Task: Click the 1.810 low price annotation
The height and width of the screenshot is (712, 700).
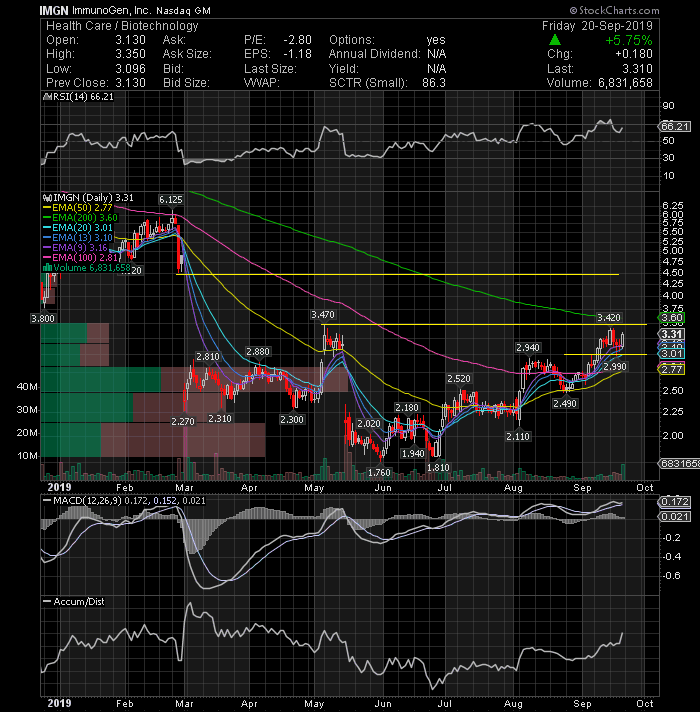Action: point(439,467)
